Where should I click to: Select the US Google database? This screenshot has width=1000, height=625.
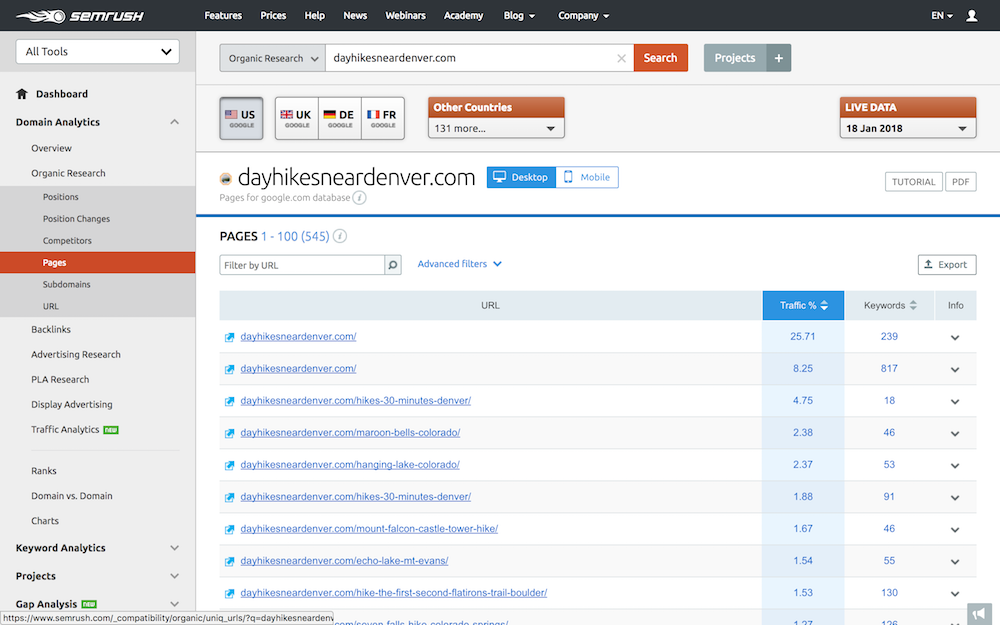(241, 118)
